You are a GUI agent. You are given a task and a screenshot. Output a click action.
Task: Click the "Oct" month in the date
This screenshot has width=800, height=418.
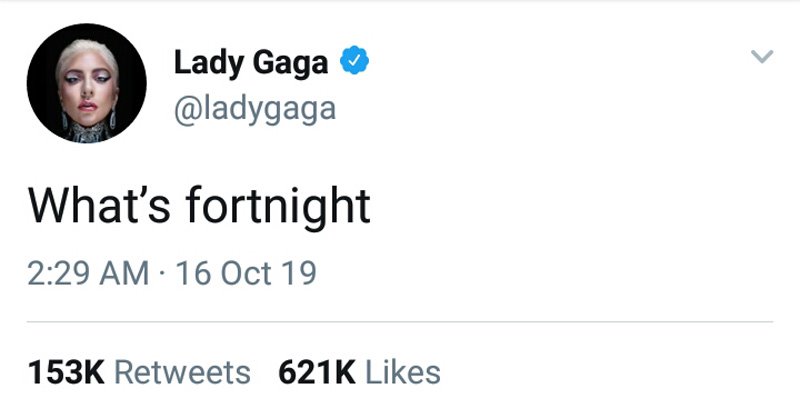[x=244, y=271]
